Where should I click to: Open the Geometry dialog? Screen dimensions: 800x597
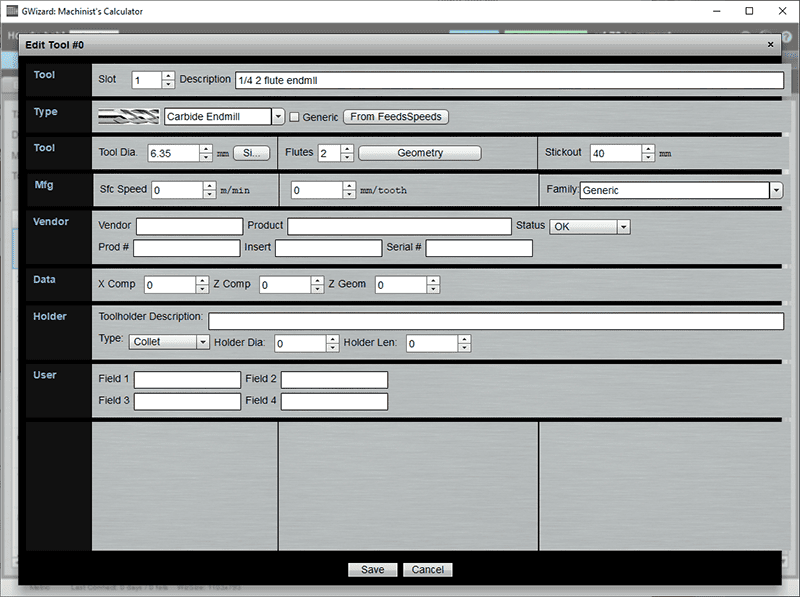tap(419, 152)
